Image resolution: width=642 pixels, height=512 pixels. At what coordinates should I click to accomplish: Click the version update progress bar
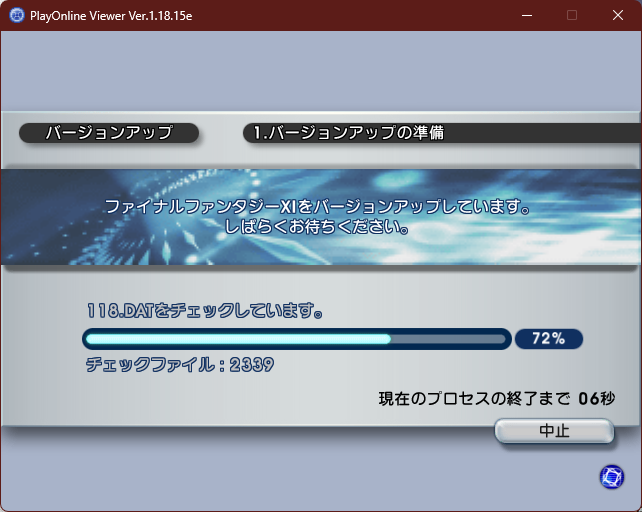coord(297,339)
